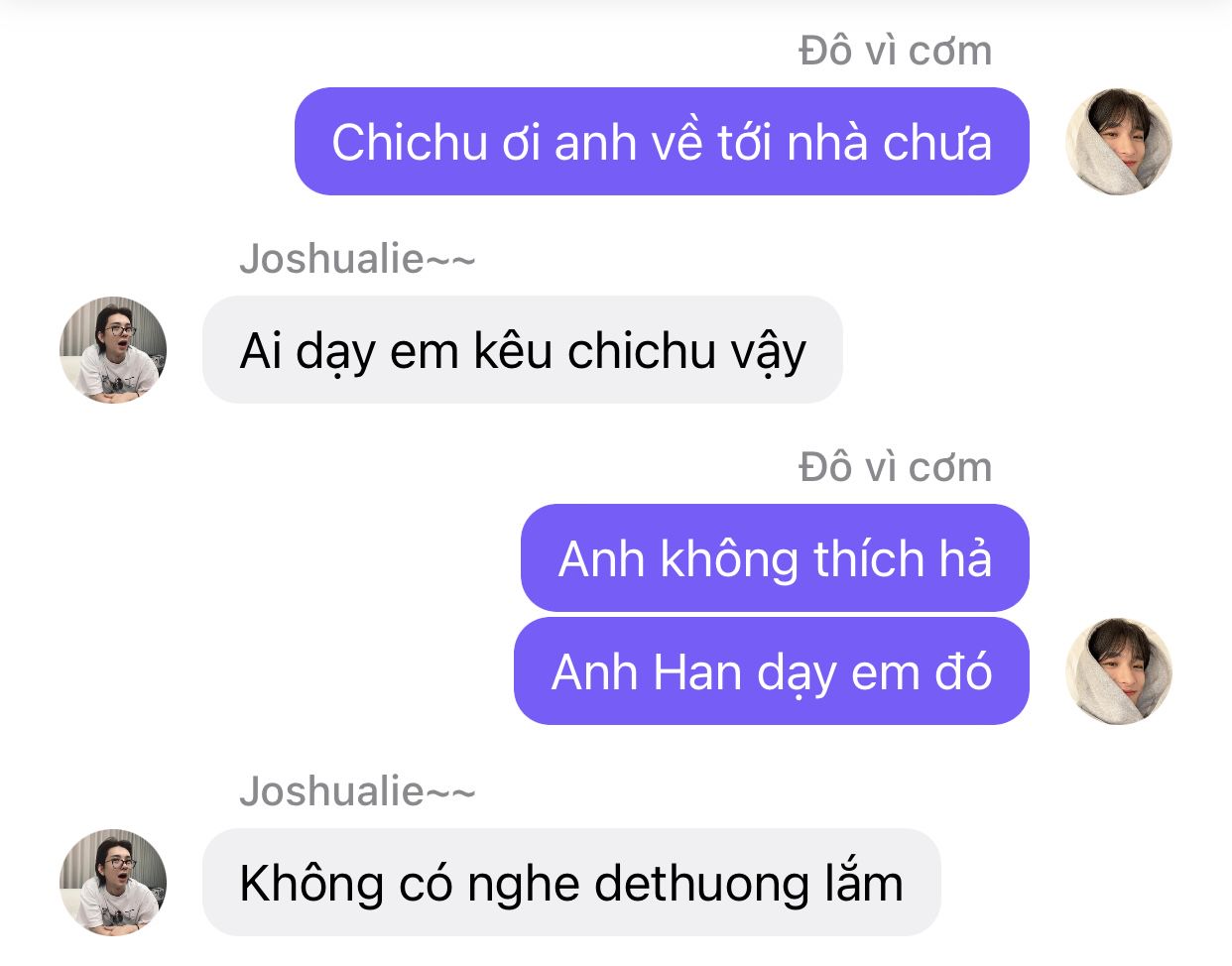
Task: Select the "Ai dạy em kêu chichu vậy" message
Action: point(523,349)
